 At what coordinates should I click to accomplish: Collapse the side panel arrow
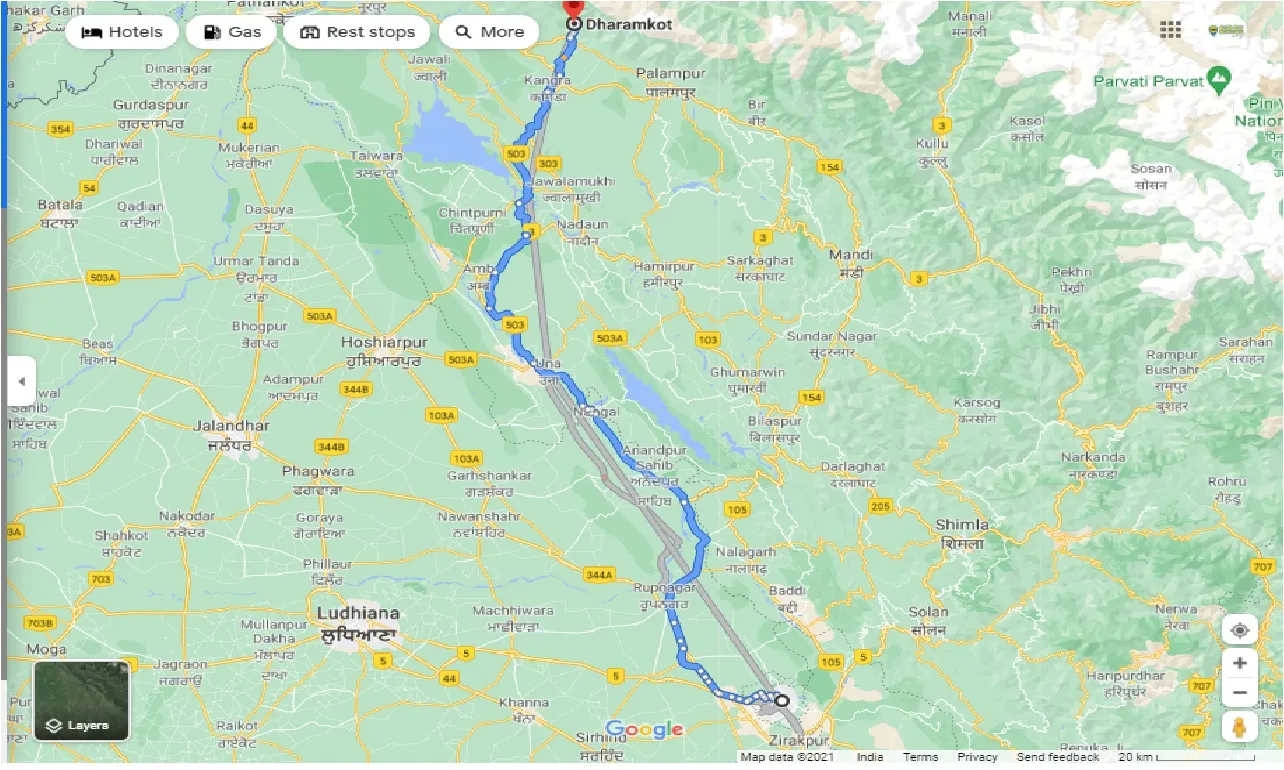[x=21, y=381]
